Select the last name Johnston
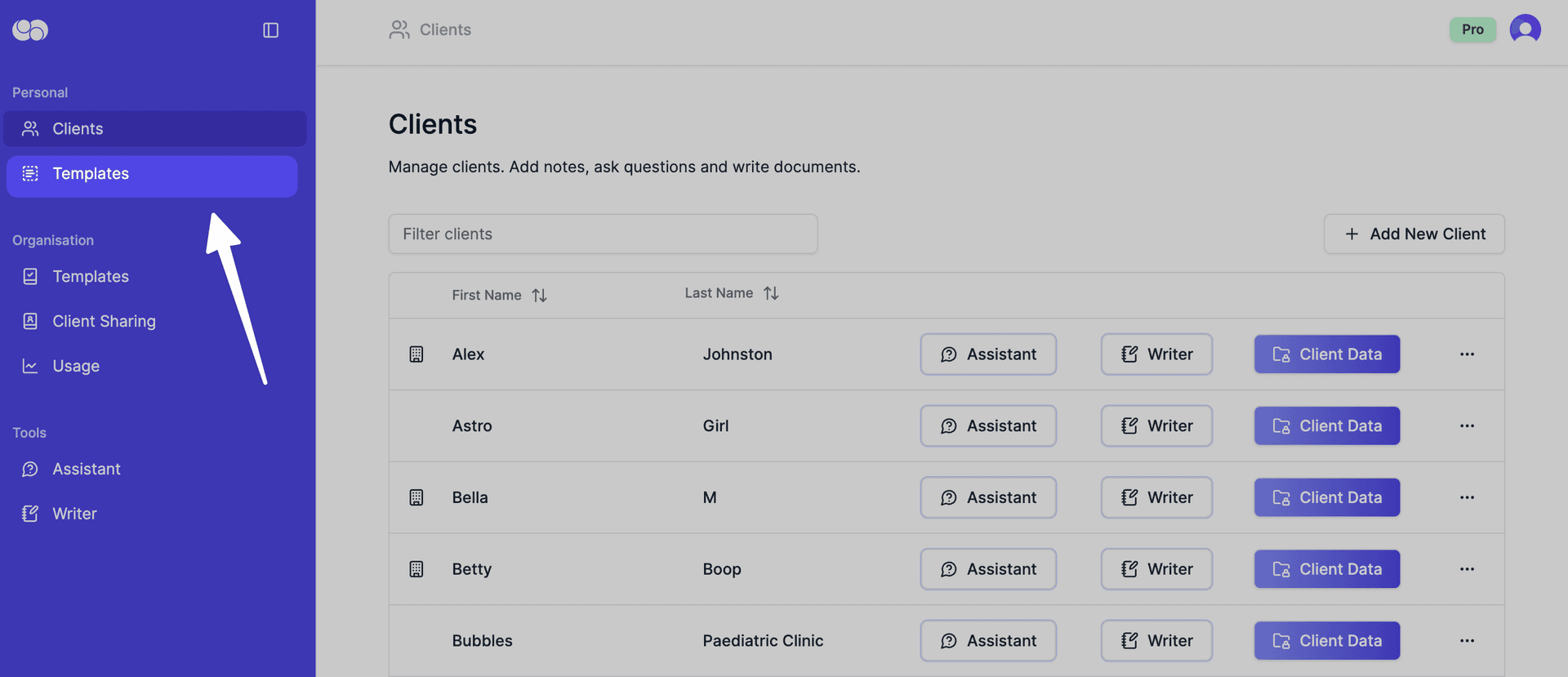The image size is (1568, 677). (x=737, y=354)
